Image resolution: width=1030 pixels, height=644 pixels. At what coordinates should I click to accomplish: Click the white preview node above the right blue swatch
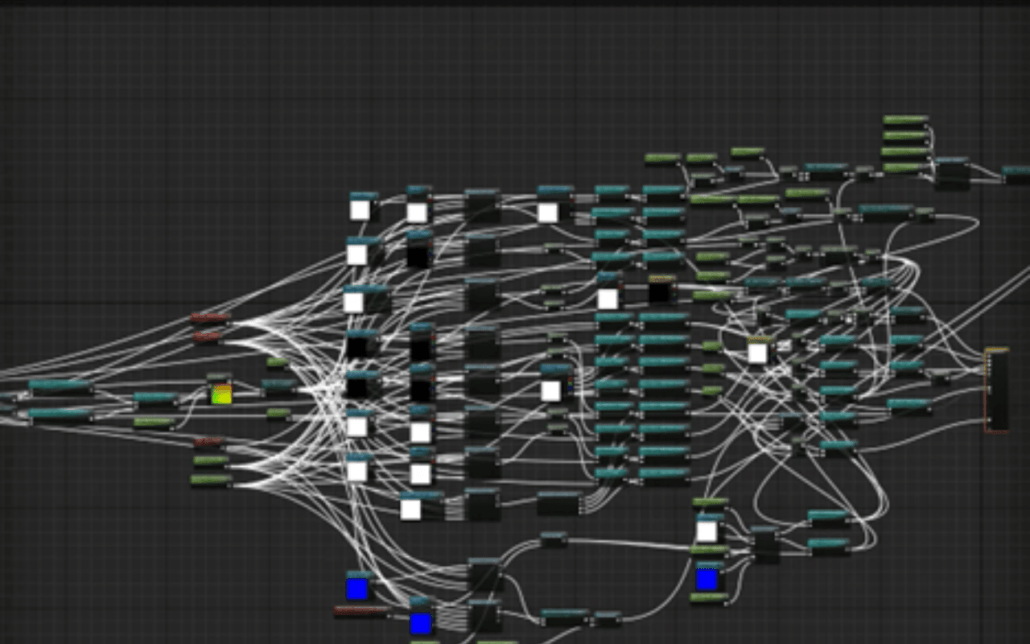tap(707, 530)
